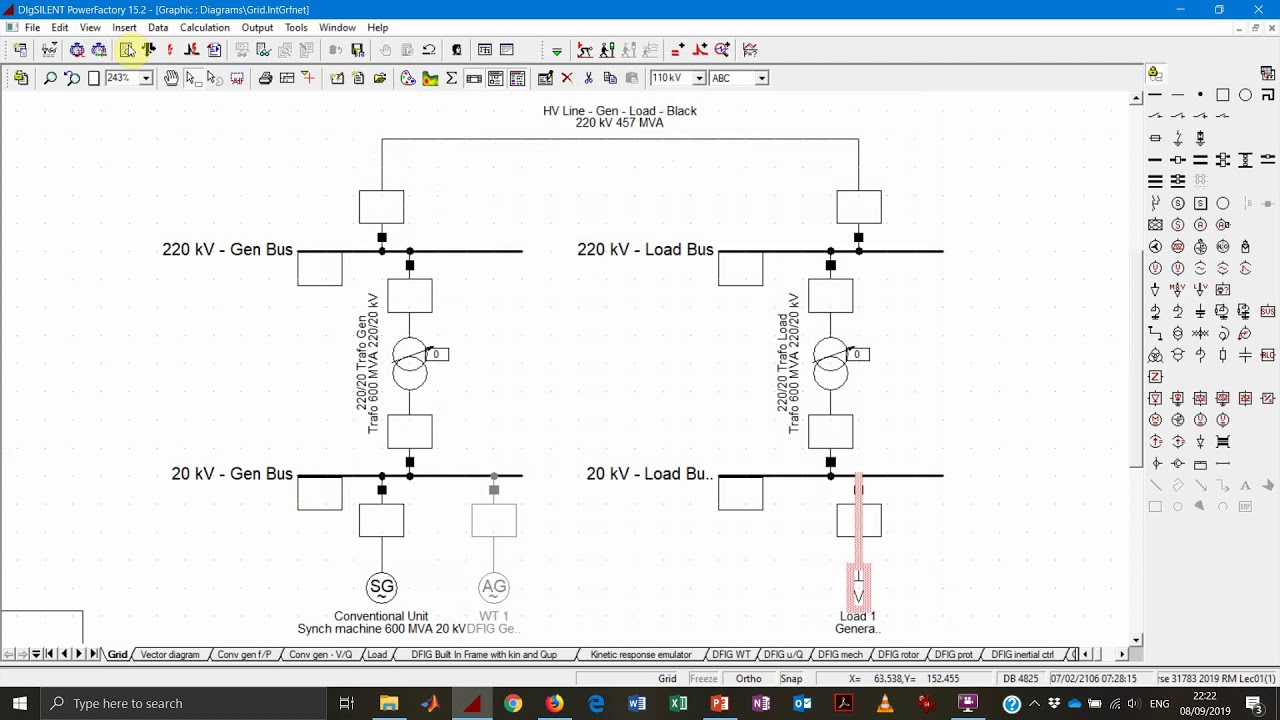Open Chrome from the taskbar

(512, 703)
